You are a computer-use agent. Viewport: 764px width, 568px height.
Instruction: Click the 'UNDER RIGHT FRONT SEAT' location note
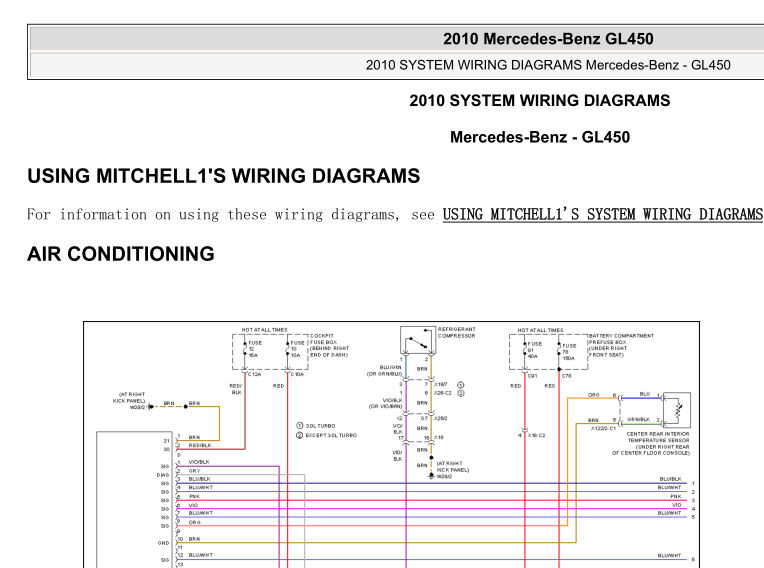[x=608, y=352]
